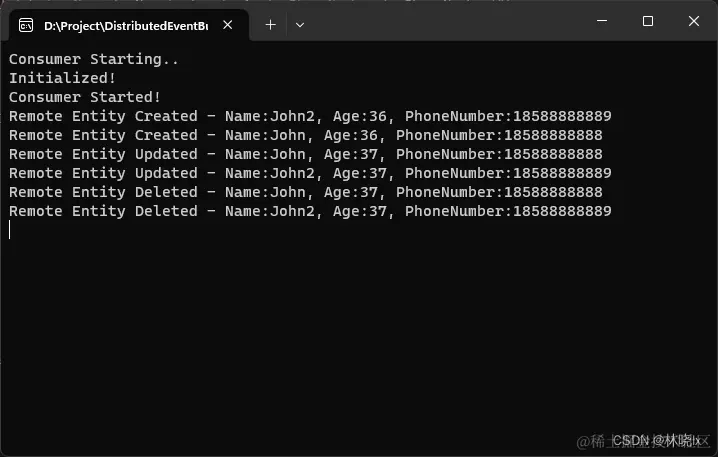Click the Created line with Name:John, Age:36
718x457 pixels.
pyautogui.click(x=305, y=136)
